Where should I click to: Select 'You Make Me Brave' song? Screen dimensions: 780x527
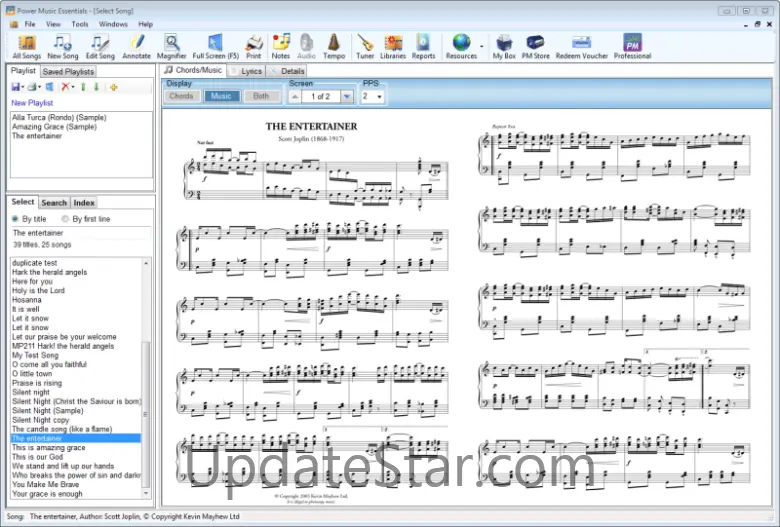coord(45,484)
